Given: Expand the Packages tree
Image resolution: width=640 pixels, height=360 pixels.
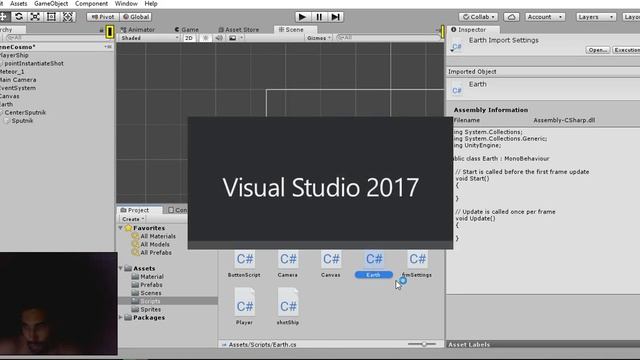Looking at the screenshot, I should pos(121,317).
